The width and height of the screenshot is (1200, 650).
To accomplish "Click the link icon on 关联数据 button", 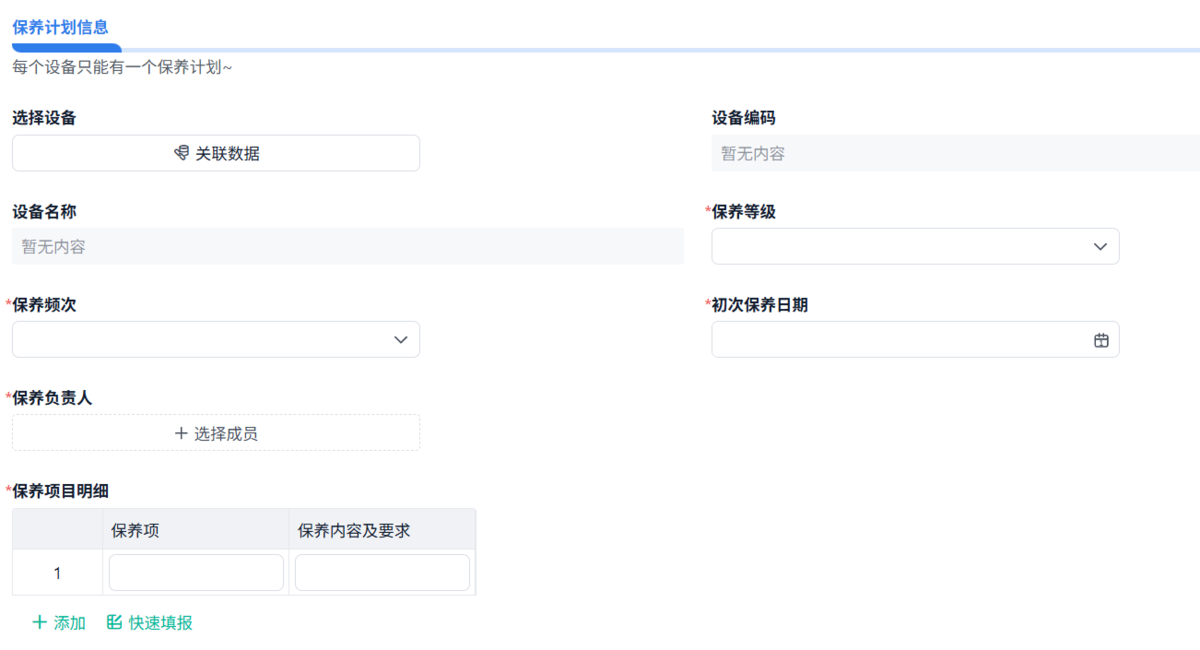I will (x=181, y=152).
